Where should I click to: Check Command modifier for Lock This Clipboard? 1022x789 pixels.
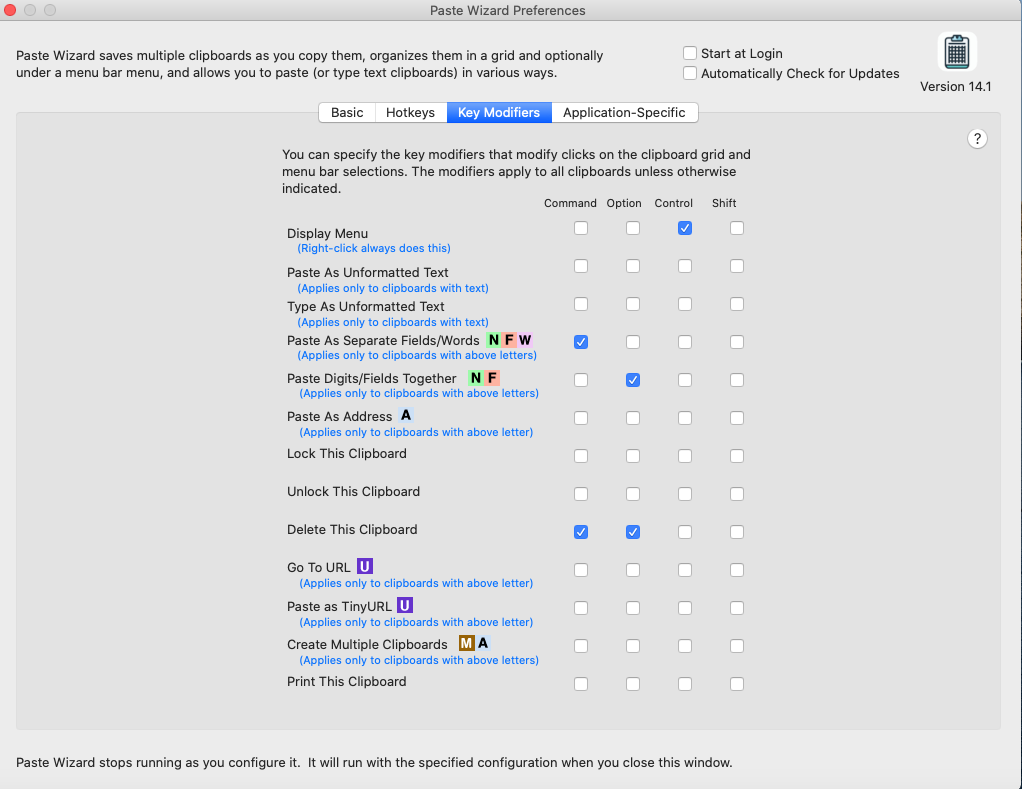click(581, 456)
